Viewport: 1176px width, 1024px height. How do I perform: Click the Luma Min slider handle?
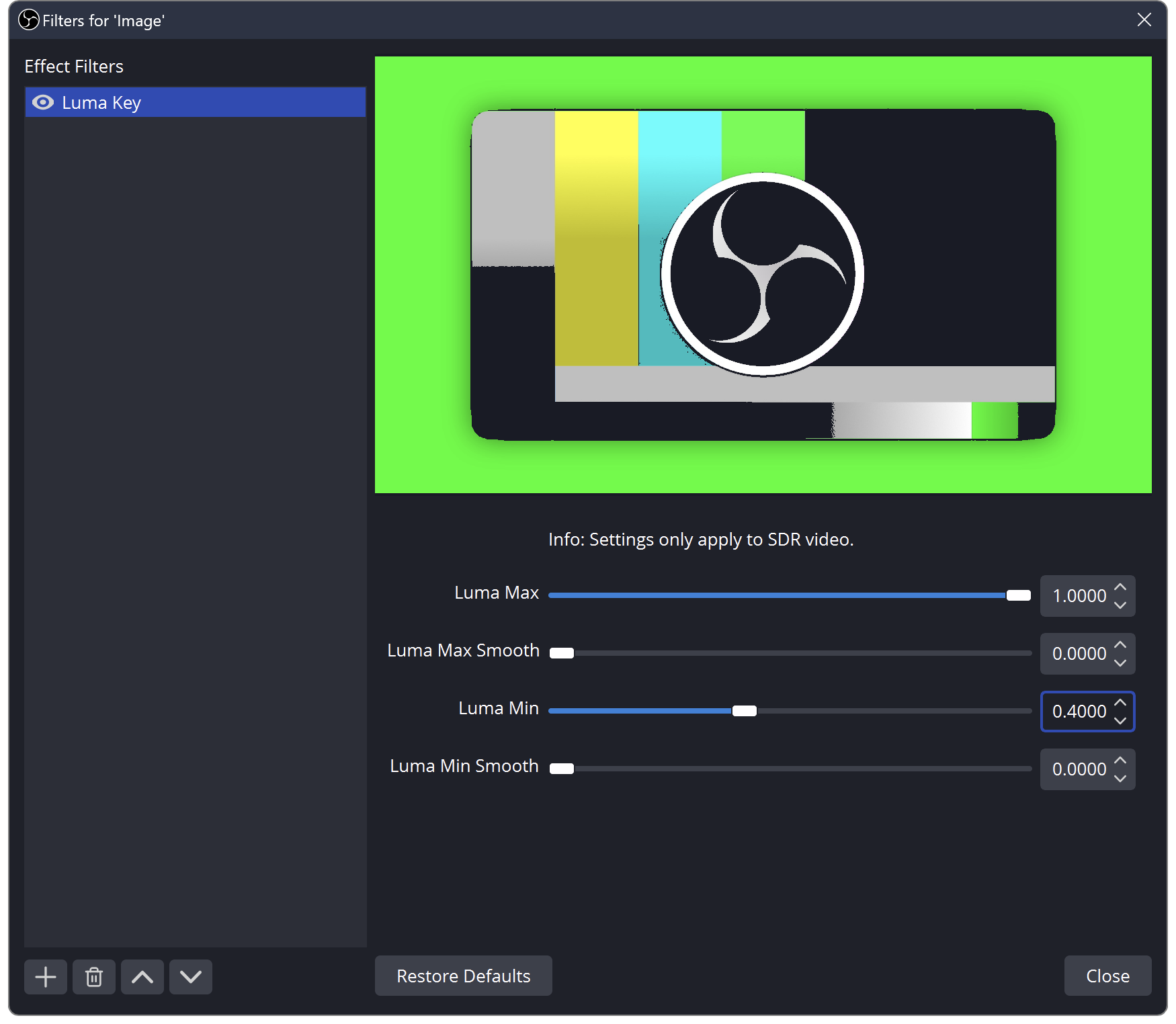744,711
